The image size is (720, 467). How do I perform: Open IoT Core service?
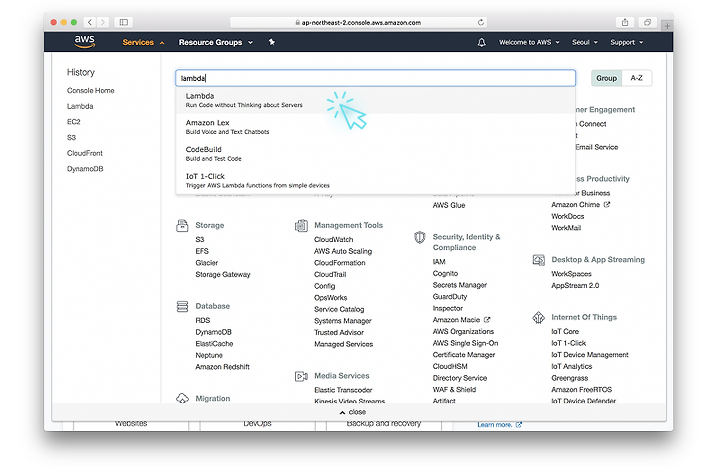[565, 331]
